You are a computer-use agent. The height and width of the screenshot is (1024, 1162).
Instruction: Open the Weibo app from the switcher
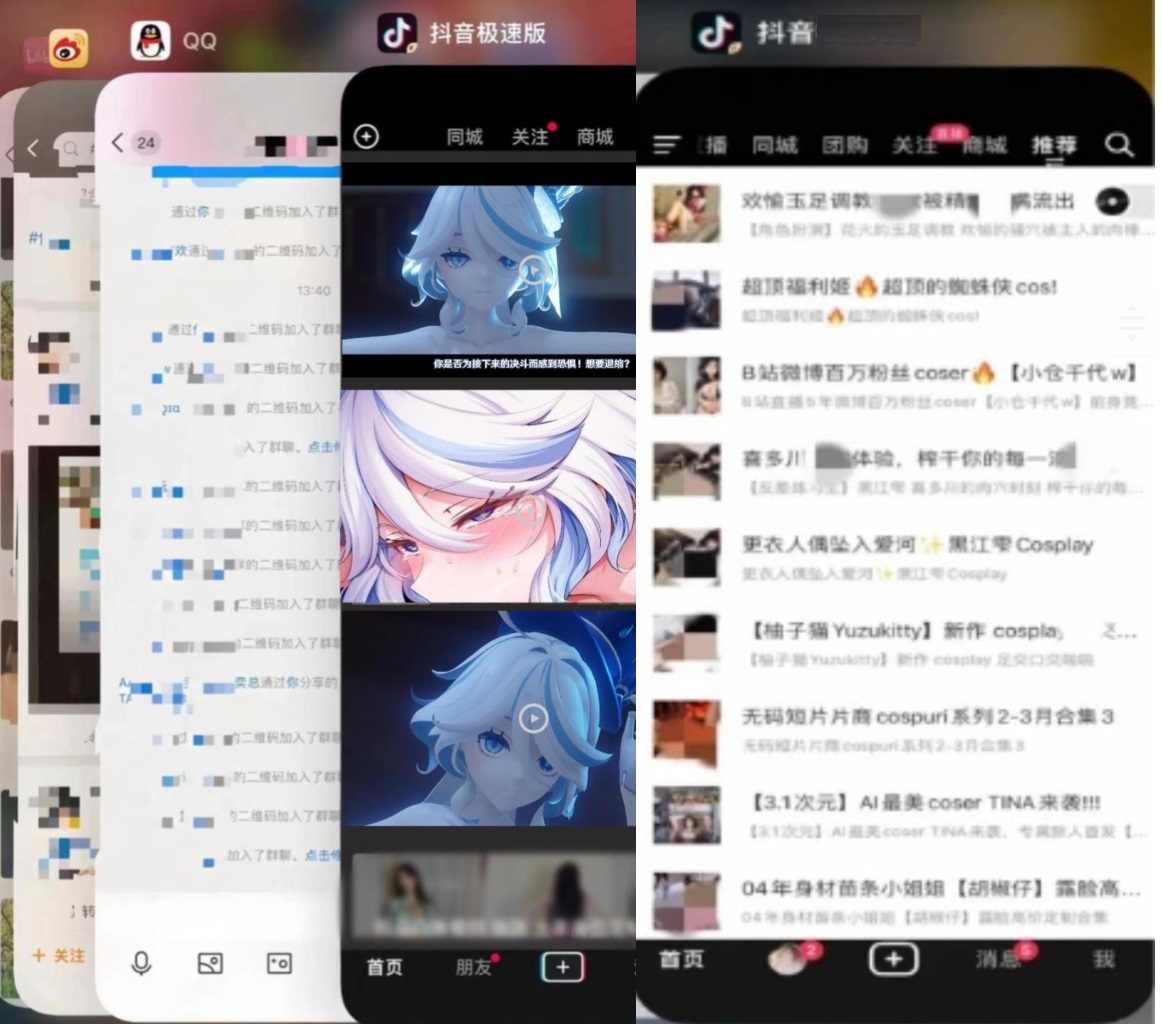click(68, 49)
